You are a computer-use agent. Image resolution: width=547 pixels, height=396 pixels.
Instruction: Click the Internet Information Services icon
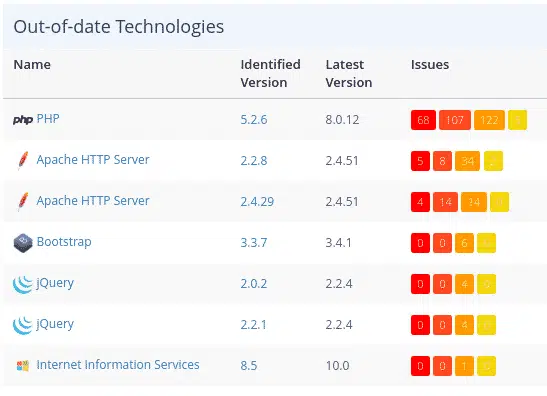pos(23,366)
